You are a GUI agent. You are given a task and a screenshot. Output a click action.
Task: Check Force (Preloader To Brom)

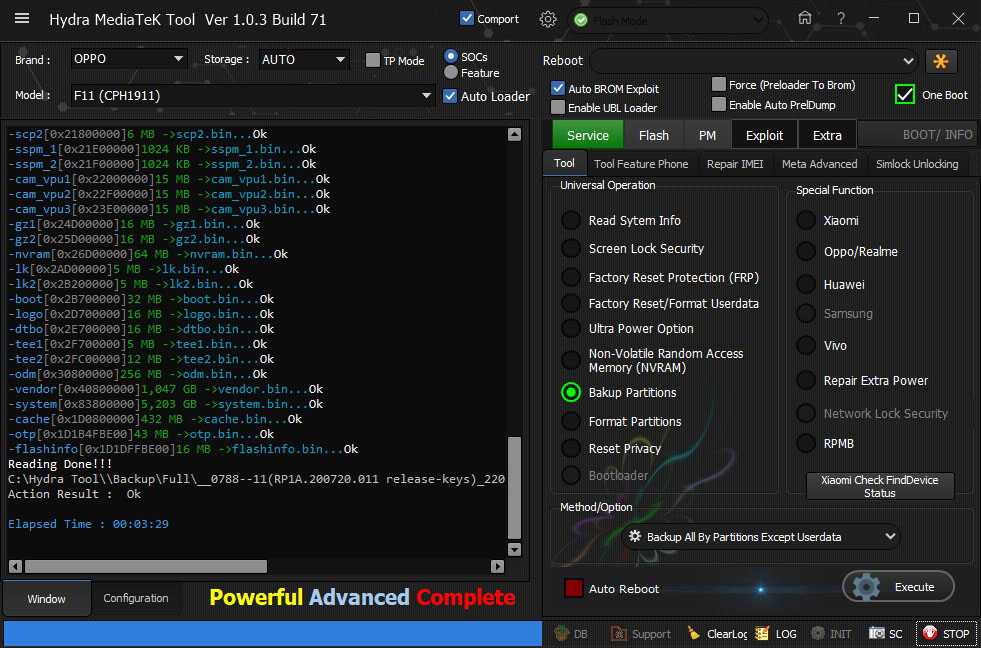tap(719, 84)
